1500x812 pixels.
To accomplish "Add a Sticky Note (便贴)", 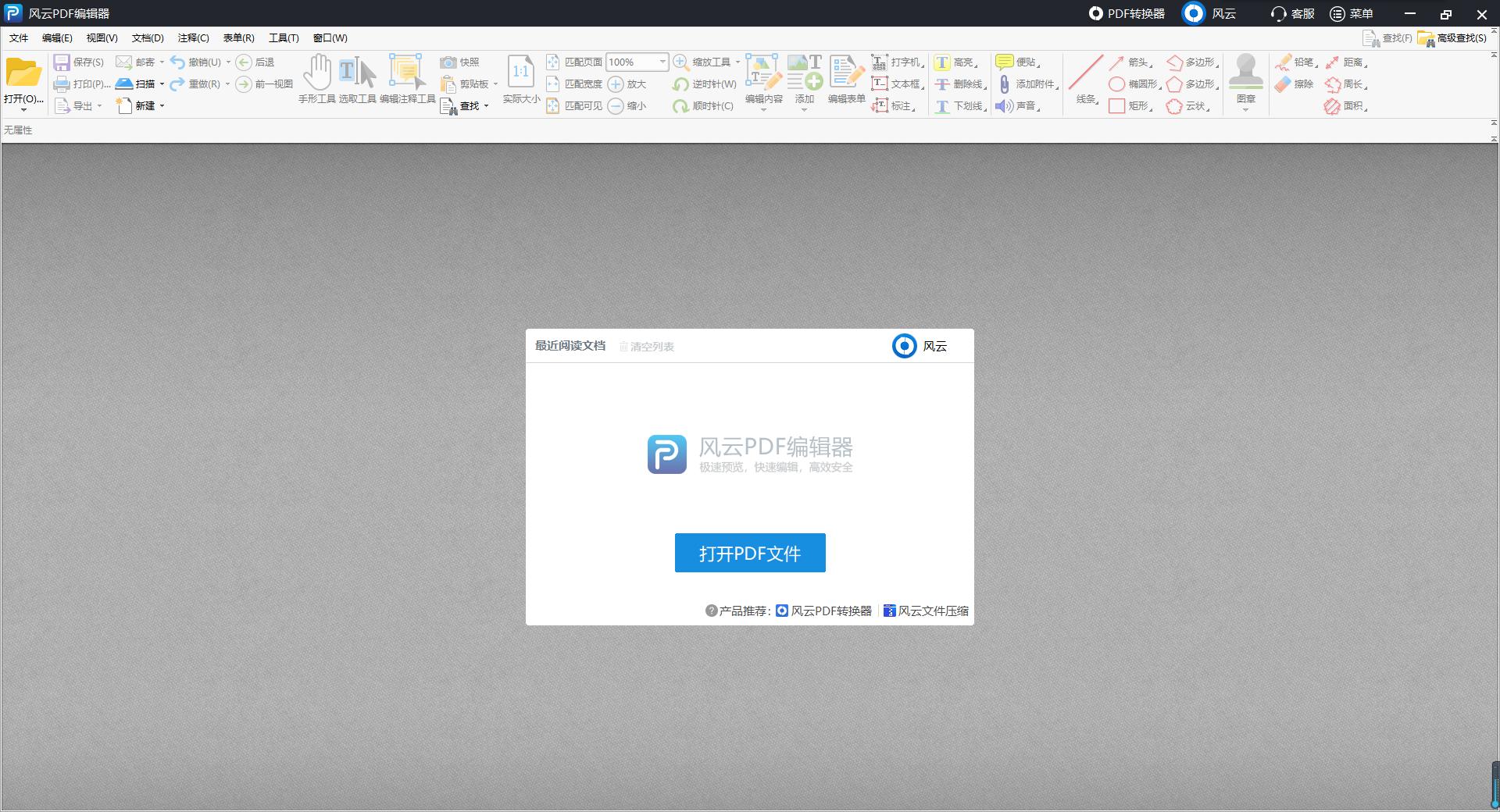I will 1018,62.
